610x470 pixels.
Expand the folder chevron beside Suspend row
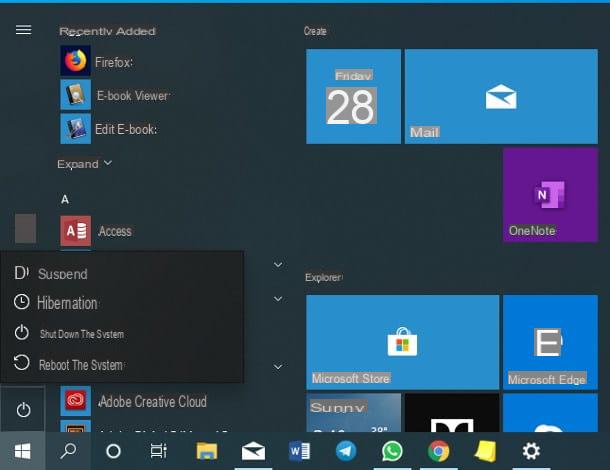click(x=278, y=265)
